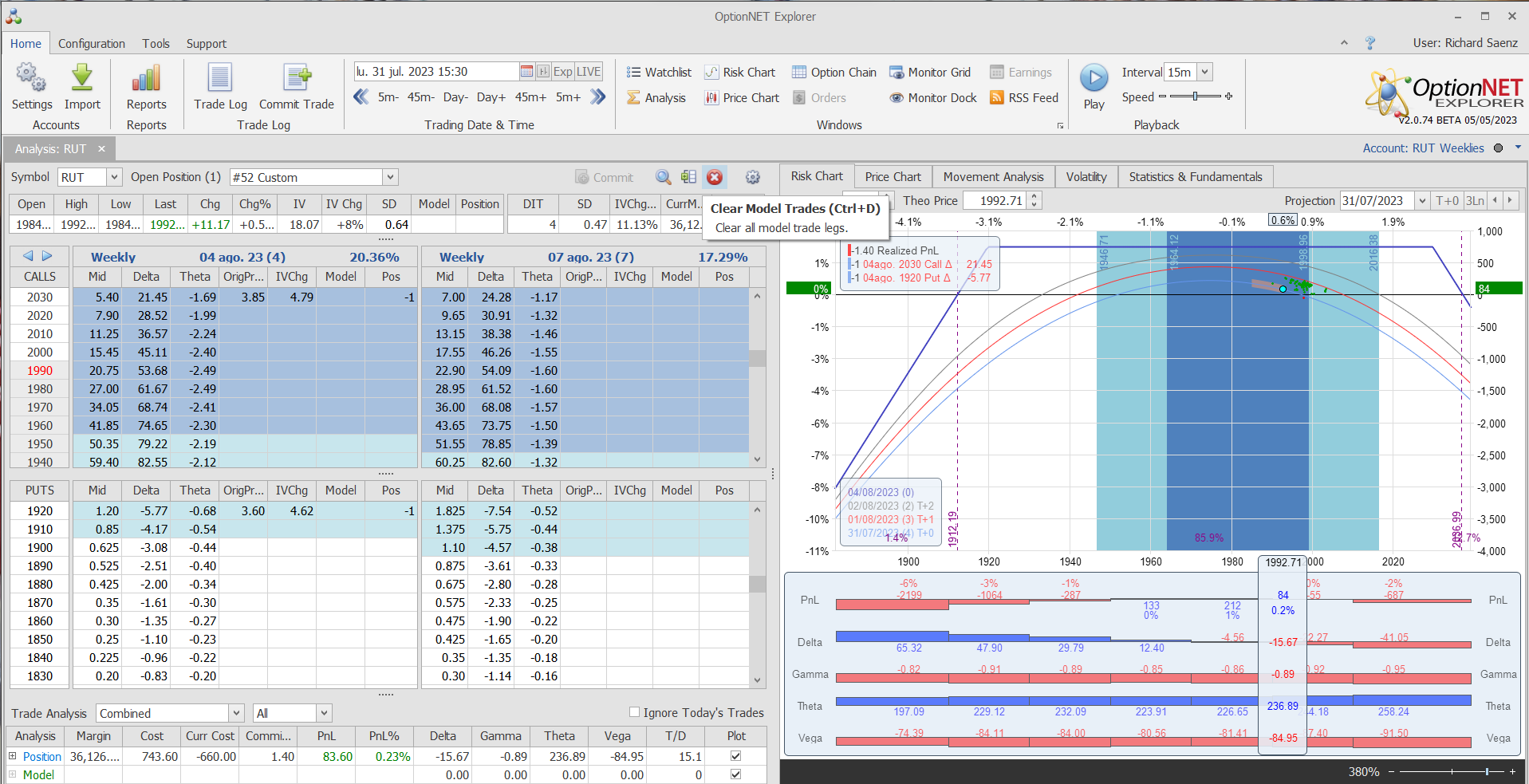The height and width of the screenshot is (784, 1529).
Task: Expand the Interval 15m dropdown
Action: coord(1204,72)
